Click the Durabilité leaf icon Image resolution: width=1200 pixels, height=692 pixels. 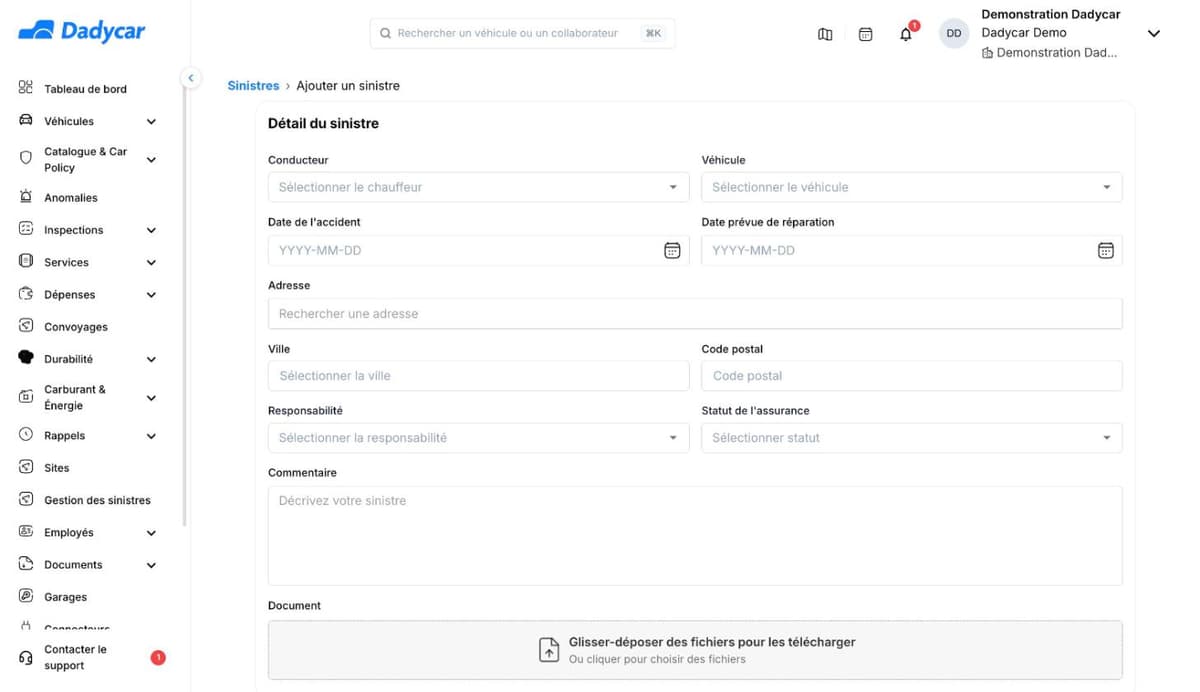point(26,358)
